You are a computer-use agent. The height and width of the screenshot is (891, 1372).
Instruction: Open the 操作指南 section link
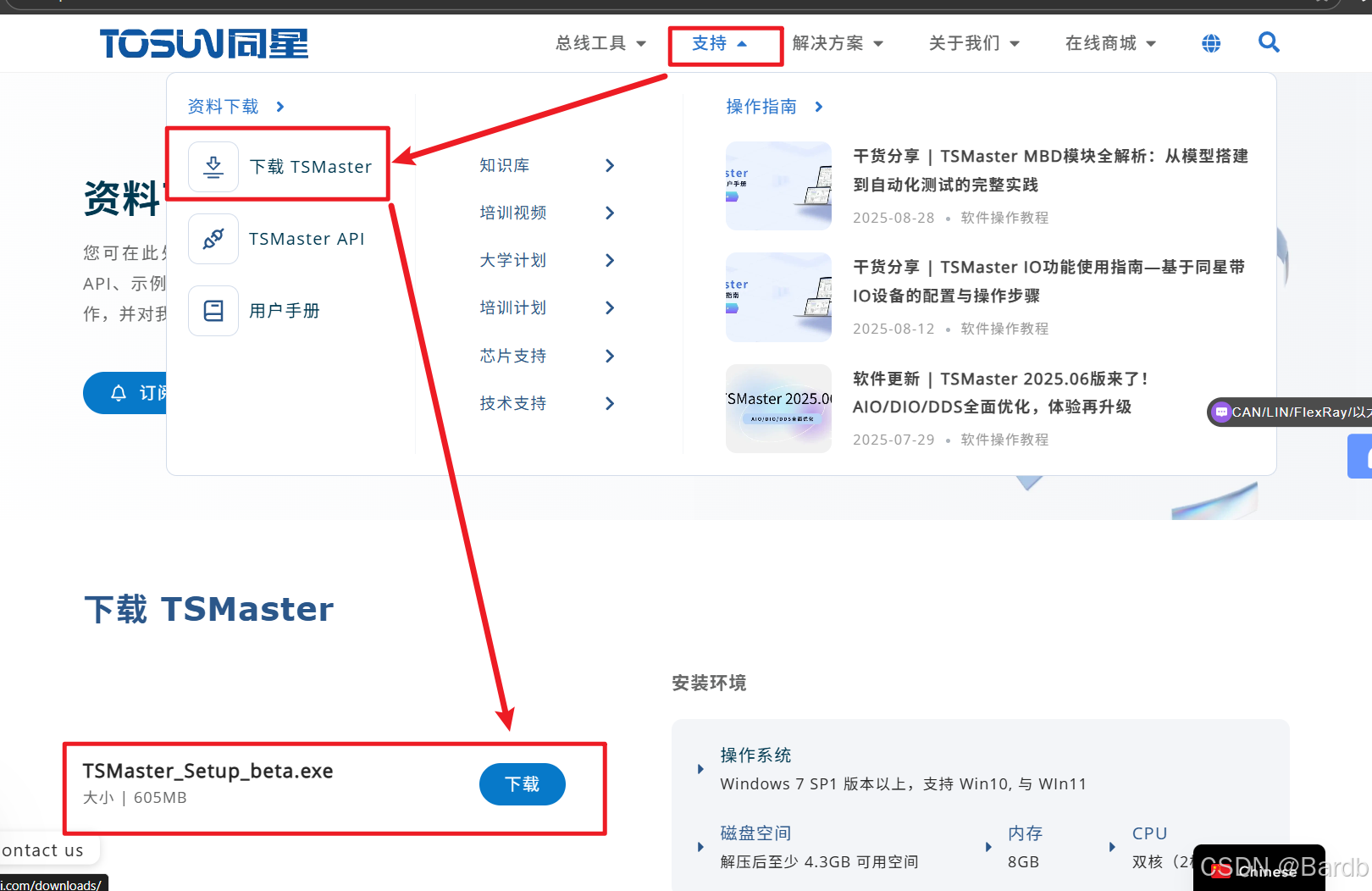coord(775,107)
